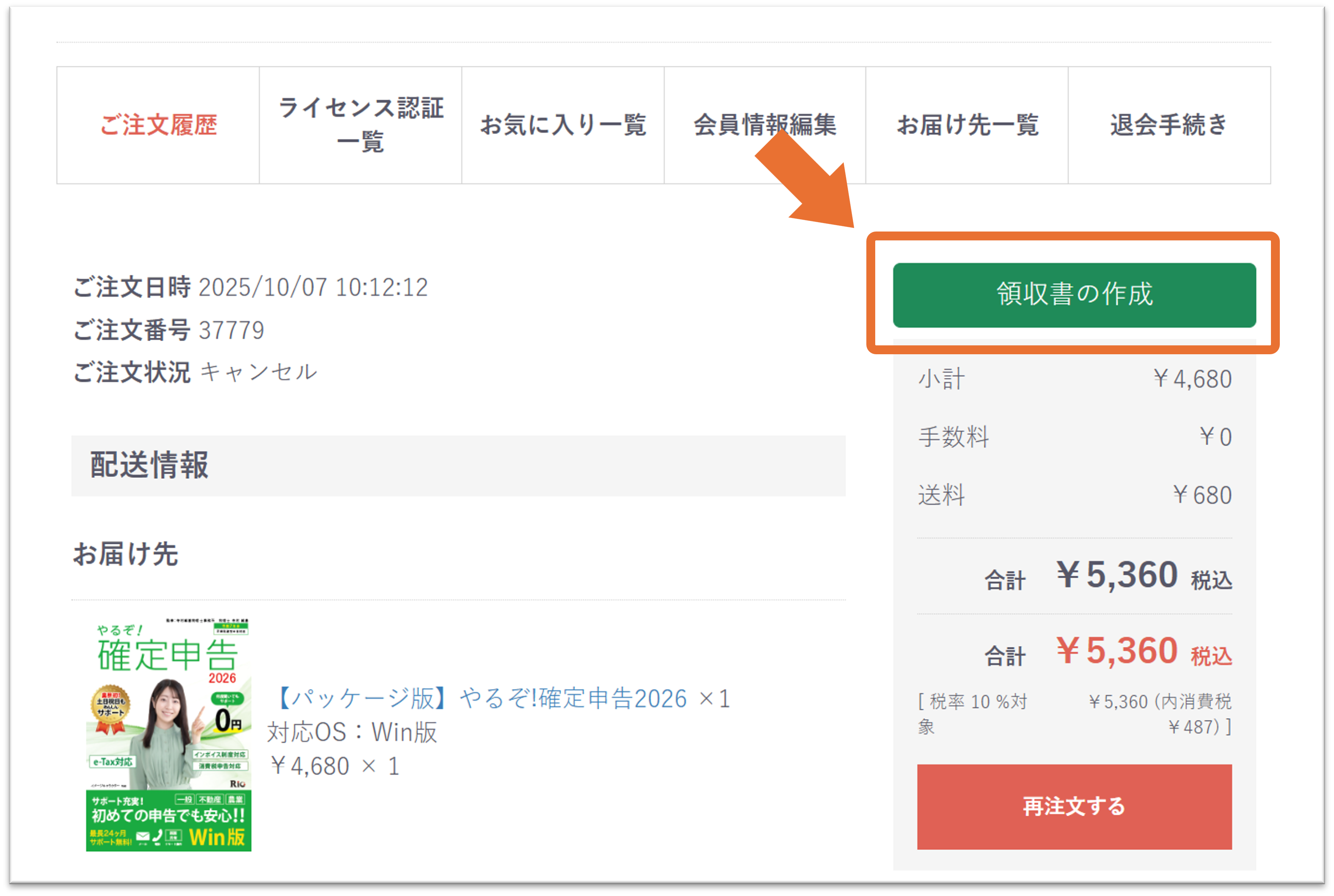Switch to ライセンス認証一覧 tab
The width and height of the screenshot is (1334, 896).
pyautogui.click(x=361, y=125)
